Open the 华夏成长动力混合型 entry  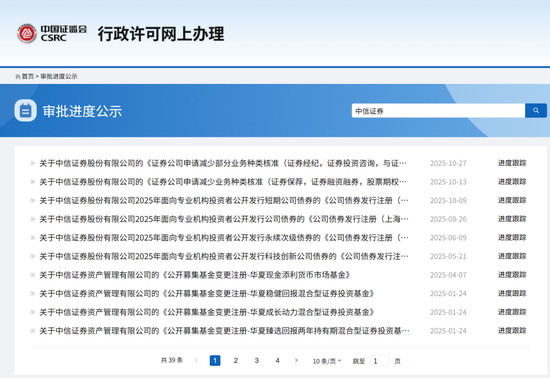pos(207,312)
